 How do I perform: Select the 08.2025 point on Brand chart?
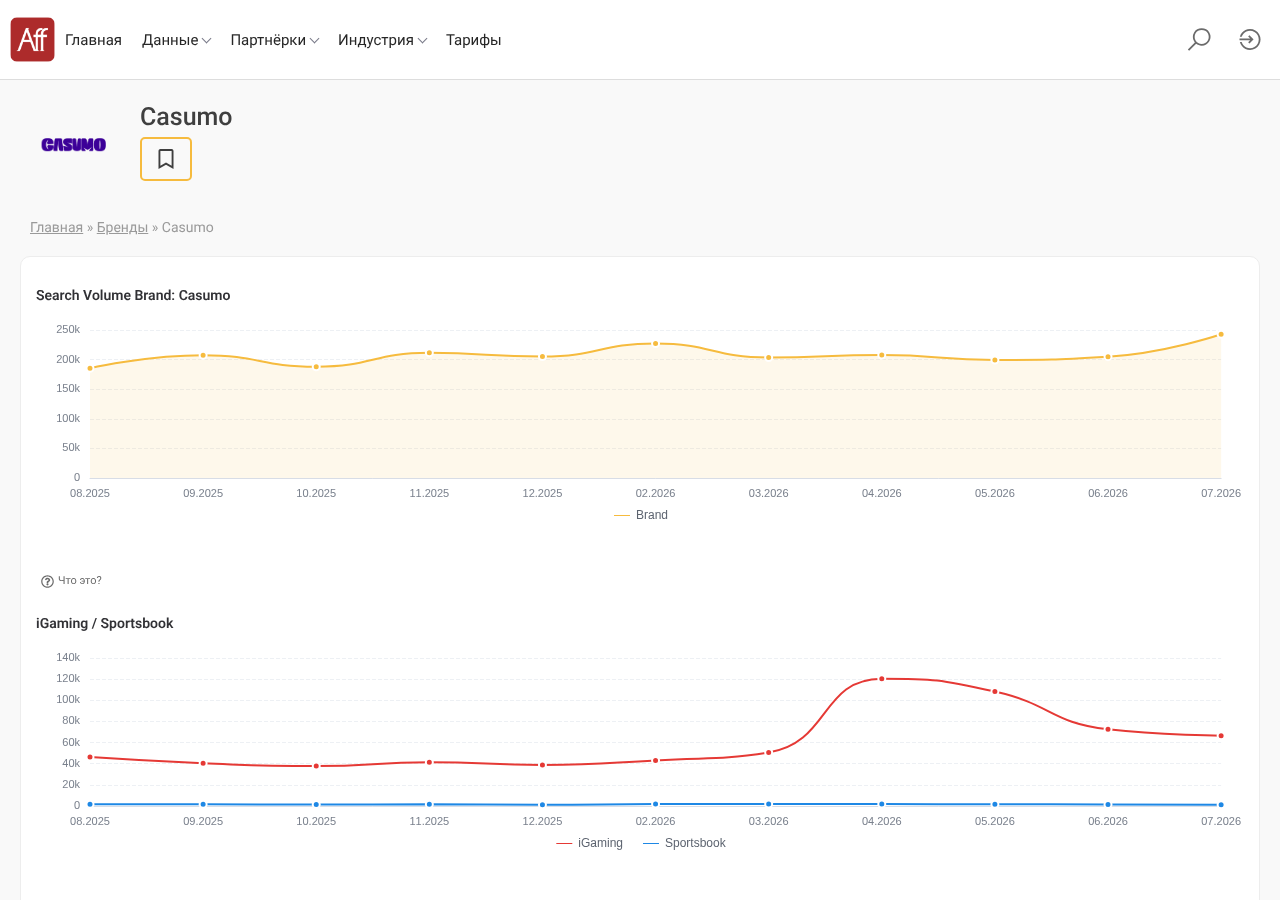click(x=90, y=368)
